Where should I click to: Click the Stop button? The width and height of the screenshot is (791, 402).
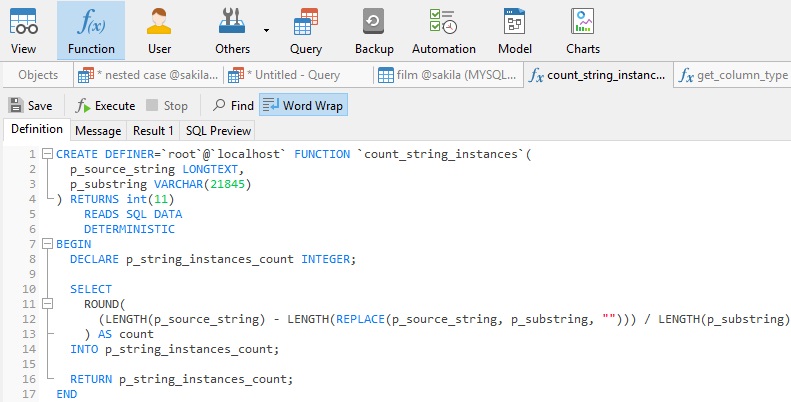point(167,105)
